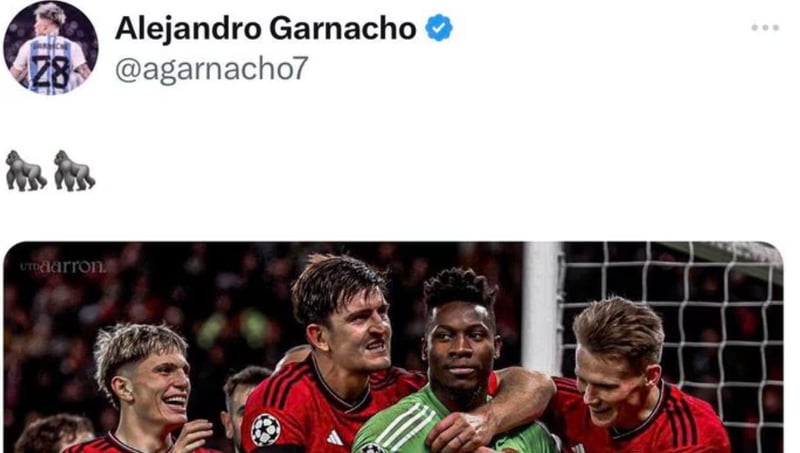Image resolution: width=800 pixels, height=453 pixels.
Task: Open the @agarnacho7 handle link
Action: [x=212, y=68]
